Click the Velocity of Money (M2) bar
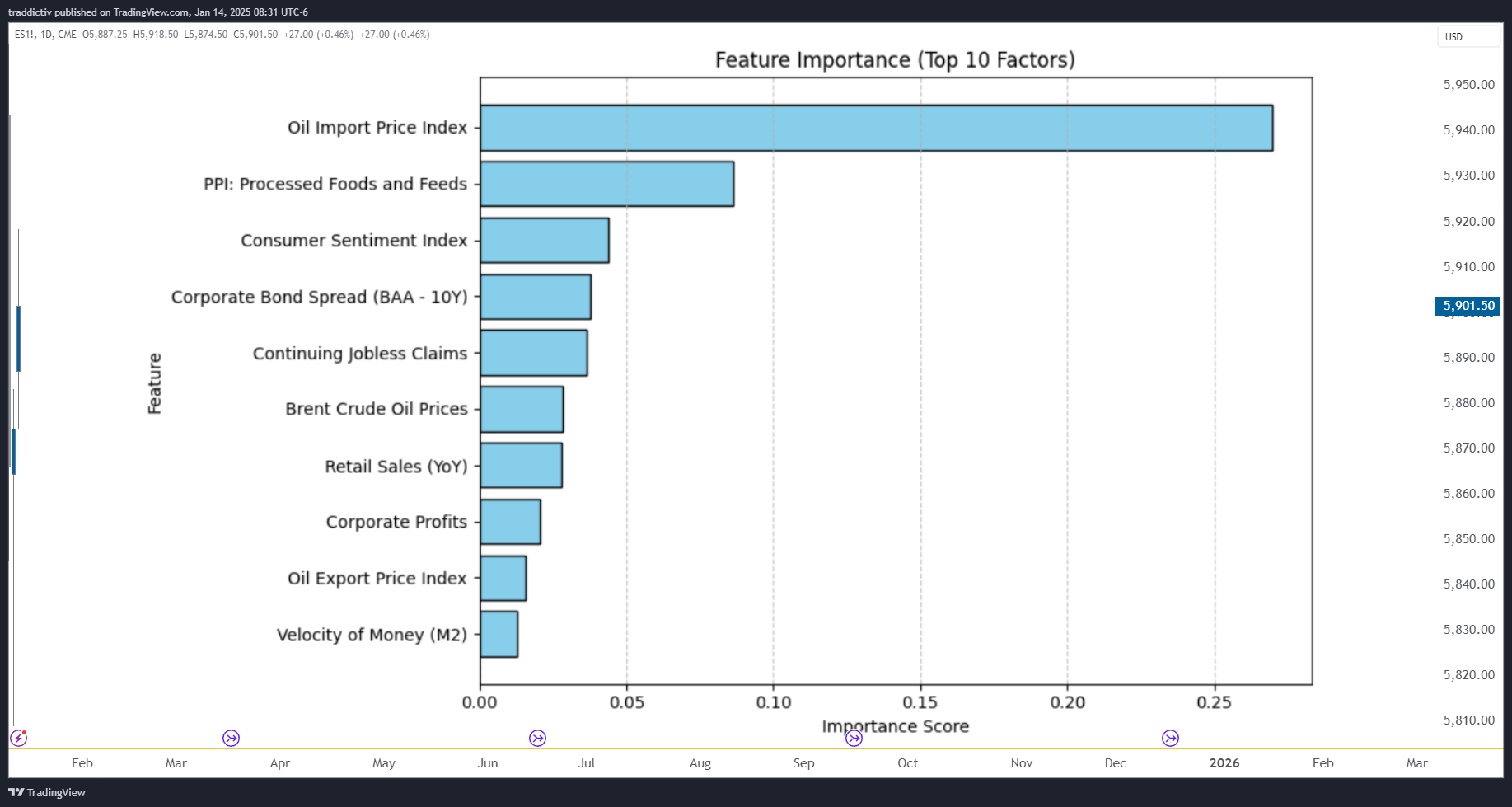 coord(499,634)
